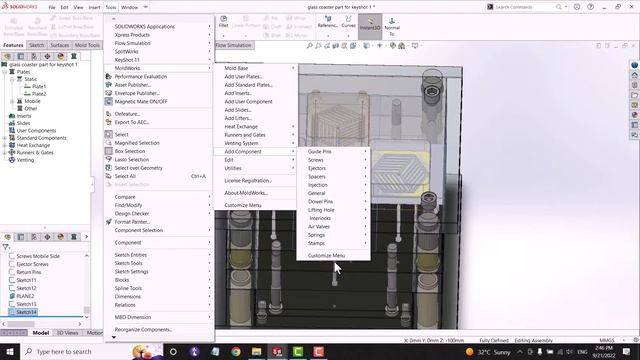Open the Windows Start menu
The height and width of the screenshot is (360, 640).
point(10,351)
